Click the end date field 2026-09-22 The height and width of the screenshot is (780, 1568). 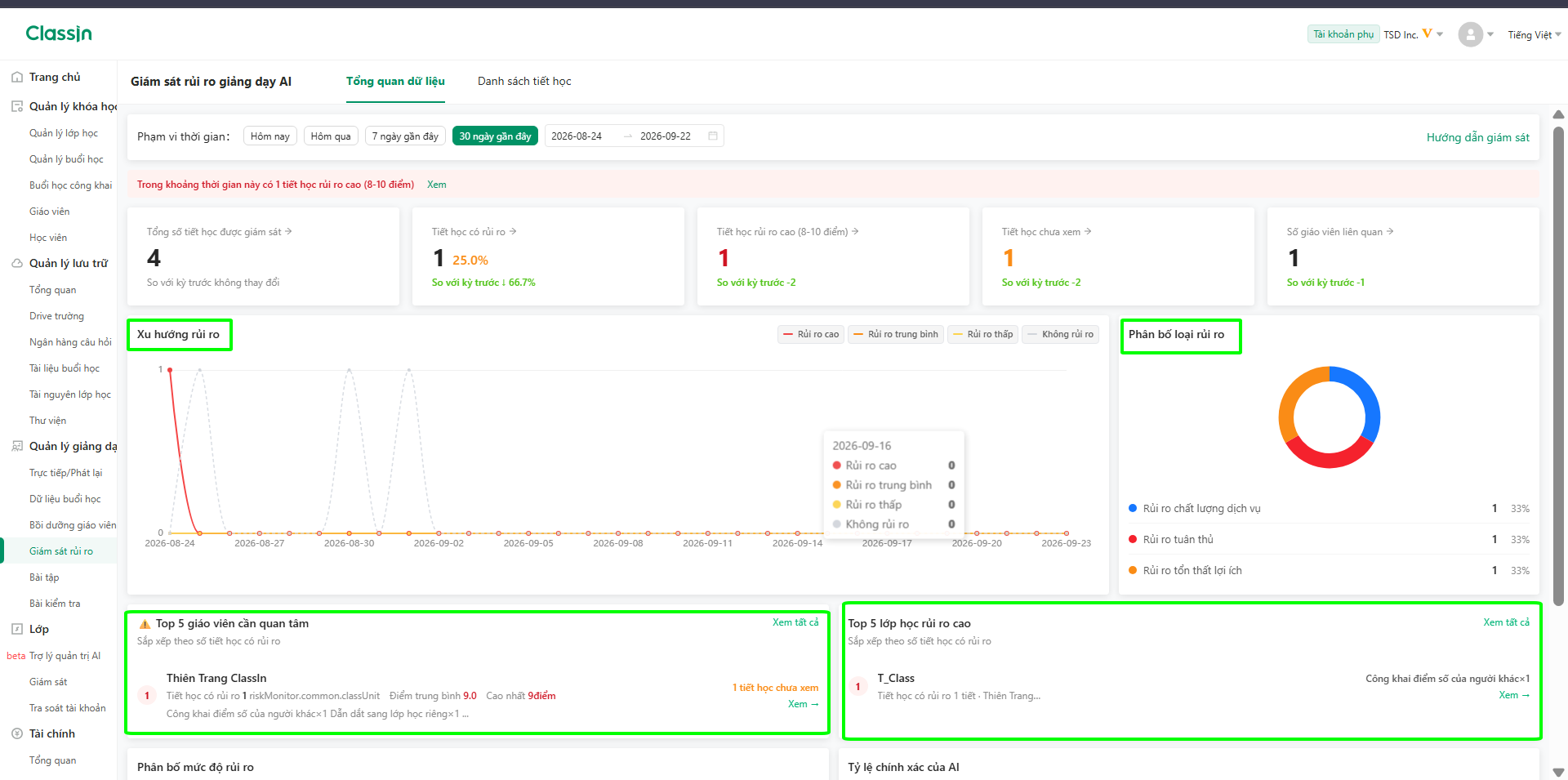point(666,136)
